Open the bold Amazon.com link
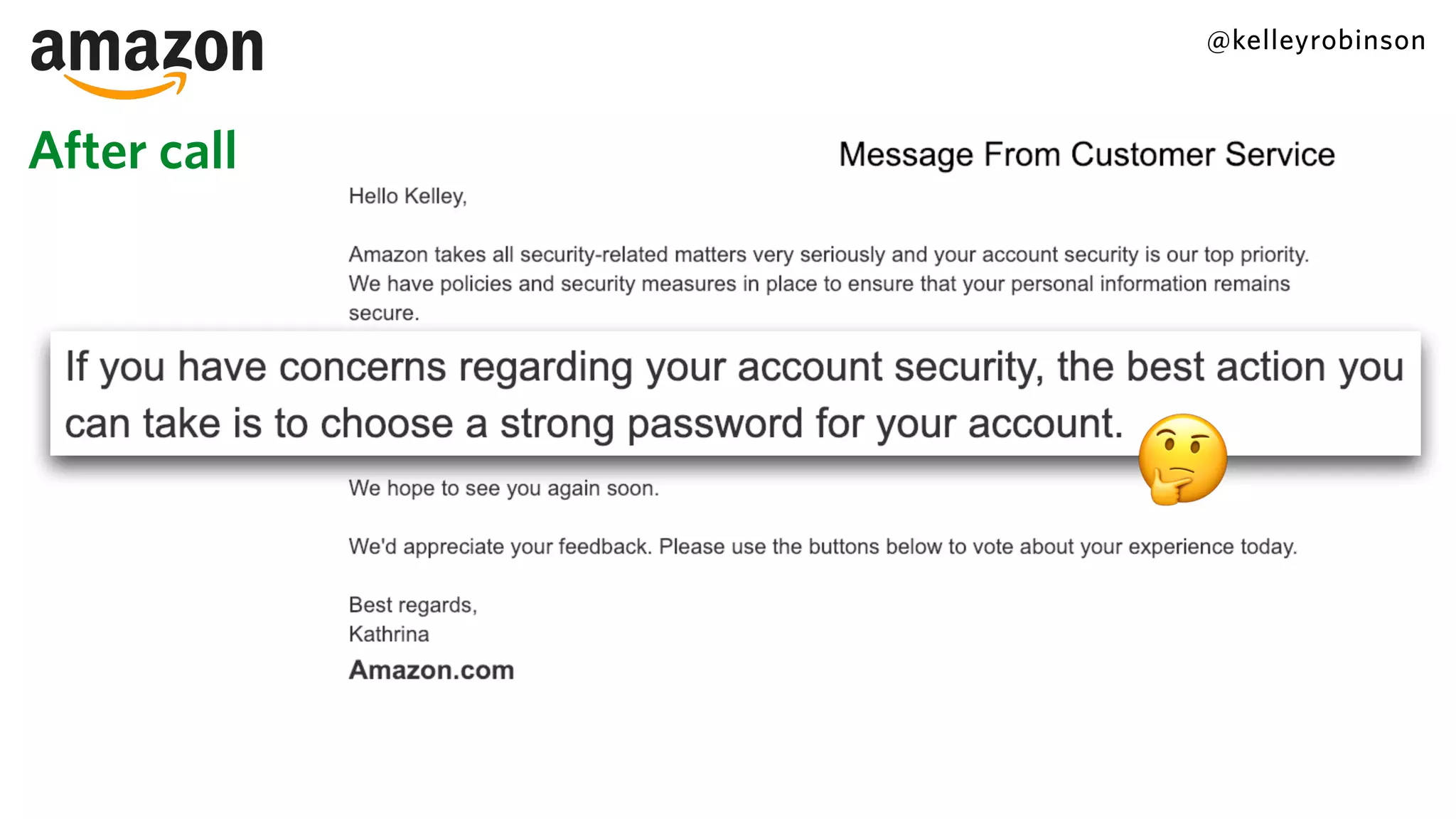Screen dimensions: 1456x819 [x=431, y=670]
